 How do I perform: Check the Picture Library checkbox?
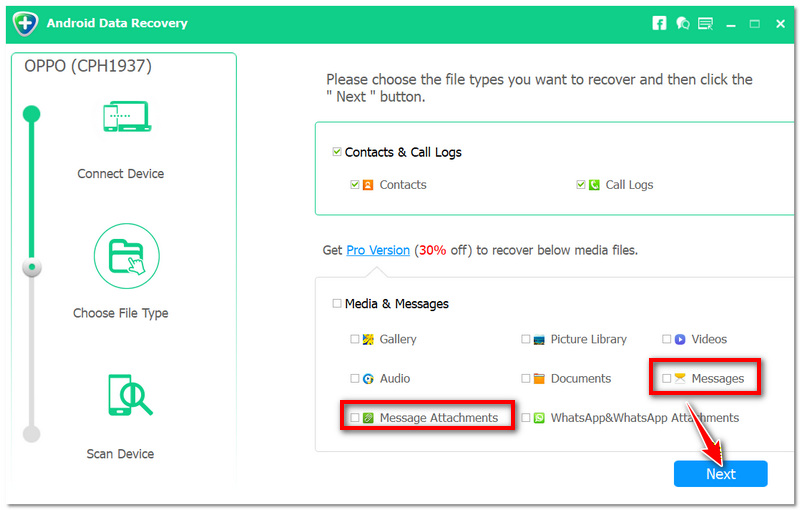[526, 339]
